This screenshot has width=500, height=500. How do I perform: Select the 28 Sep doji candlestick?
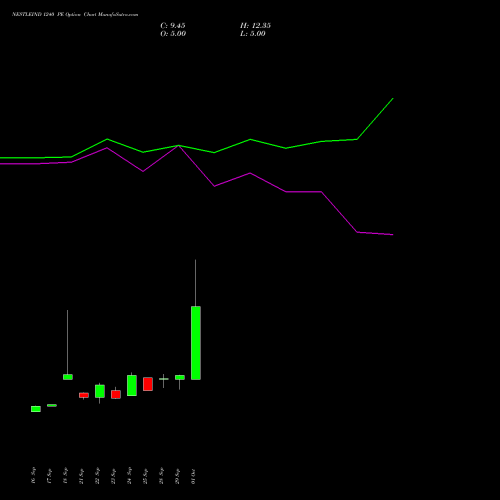(164, 379)
